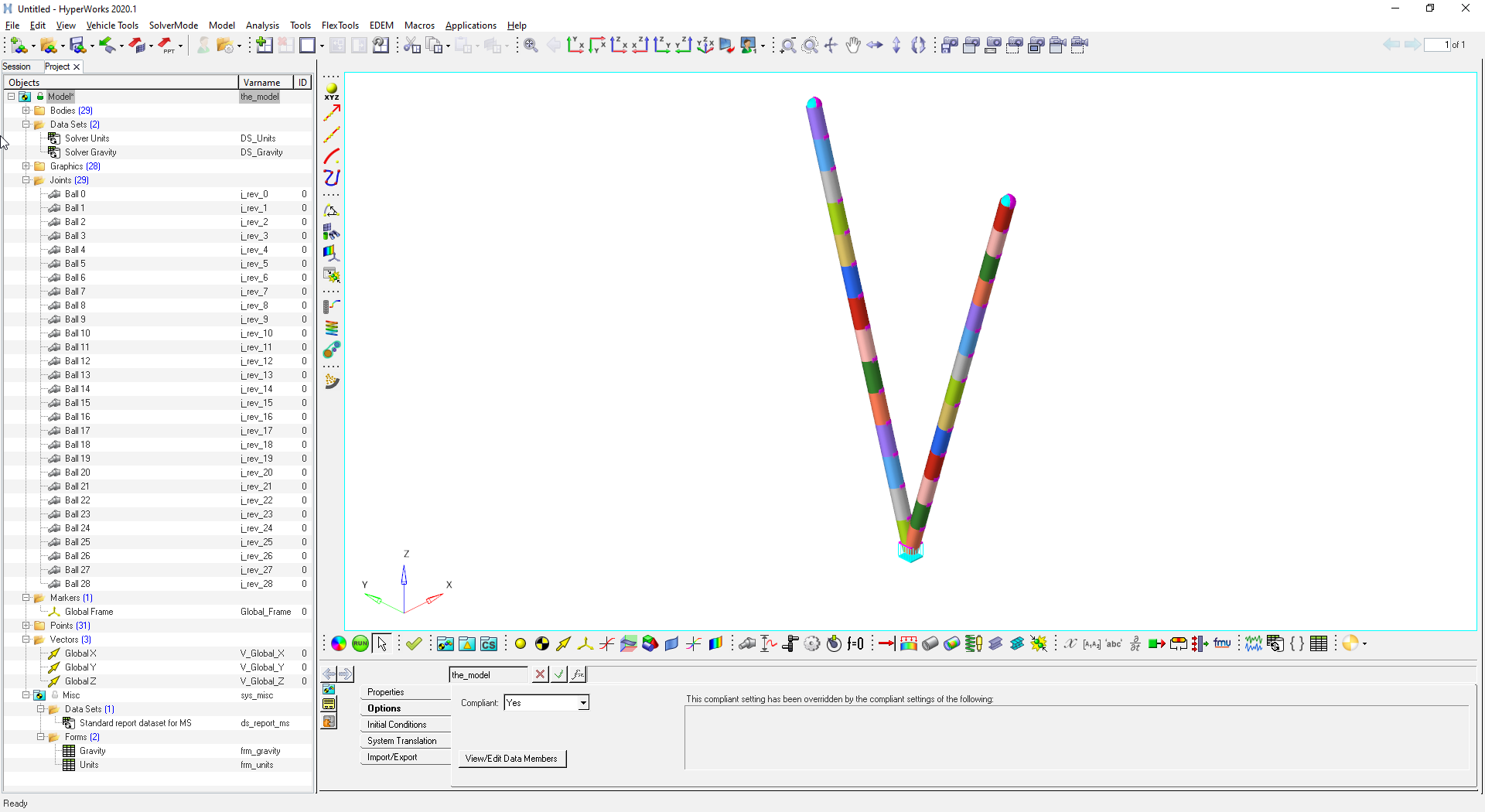Viewport: 1485px width, 812px height.
Task: Select the Ball 14 joint row
Action: click(x=158, y=389)
